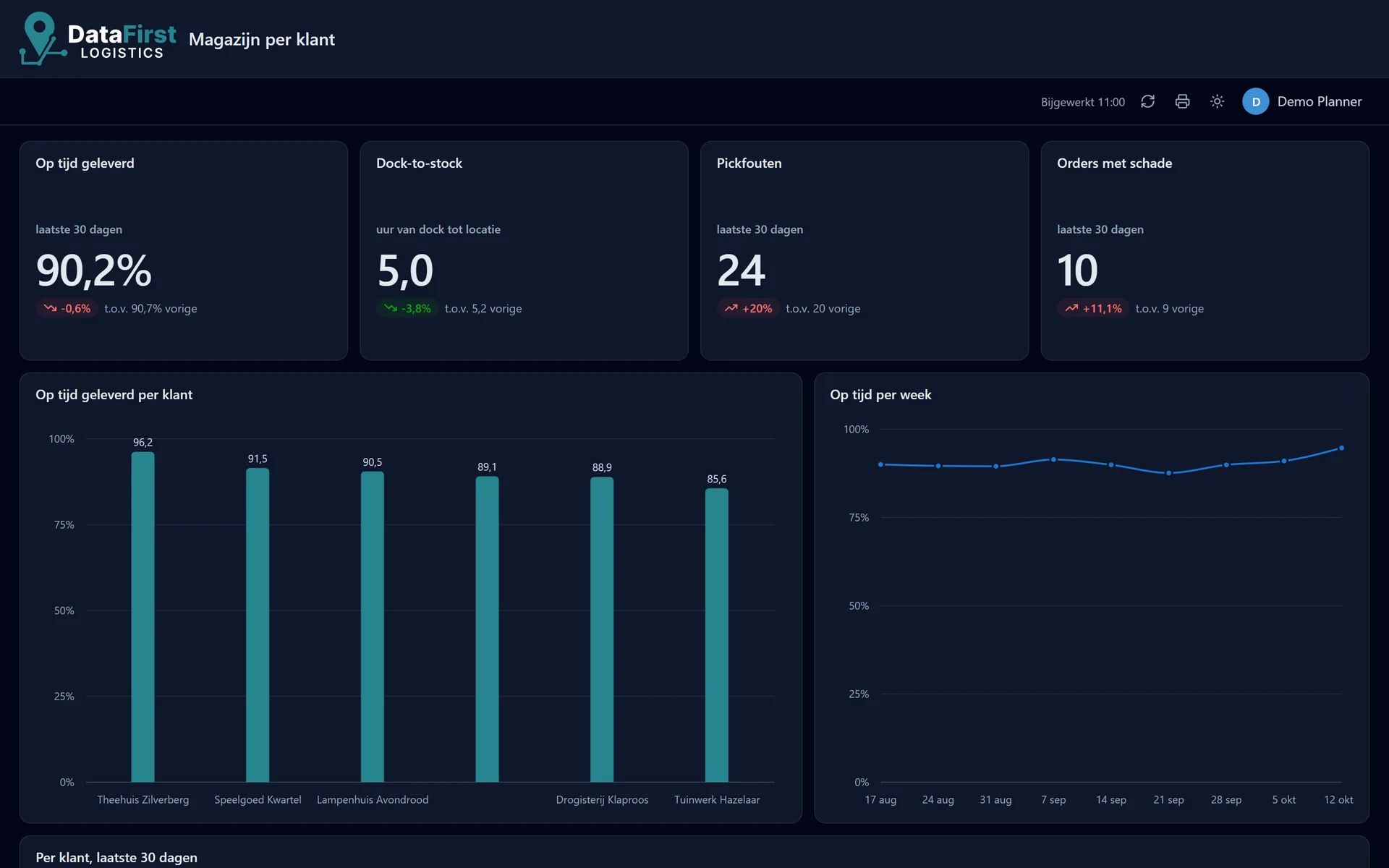
Task: Click the 7 sep line chart point
Action: 1053,459
